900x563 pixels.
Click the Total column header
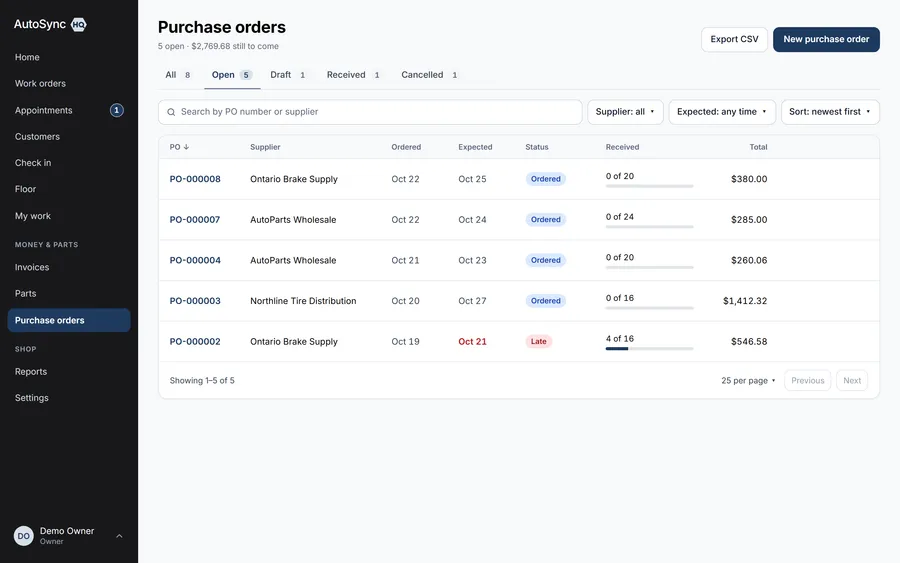tap(758, 147)
